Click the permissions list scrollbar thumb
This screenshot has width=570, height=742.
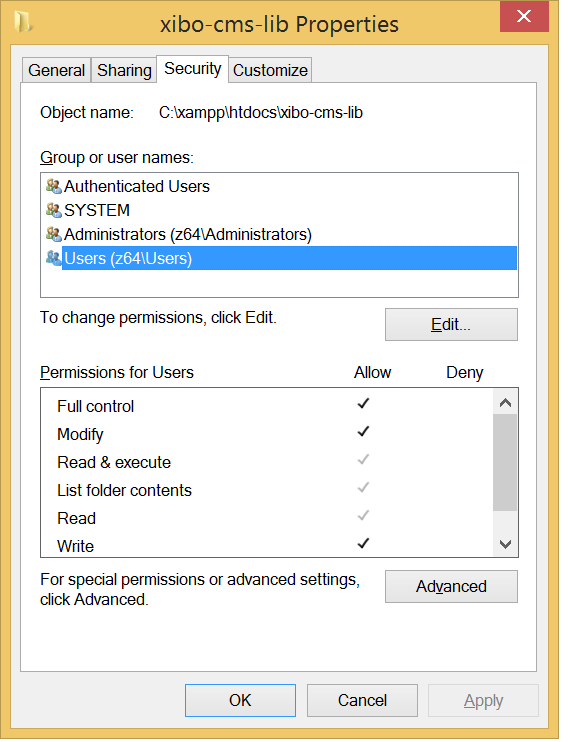click(505, 462)
